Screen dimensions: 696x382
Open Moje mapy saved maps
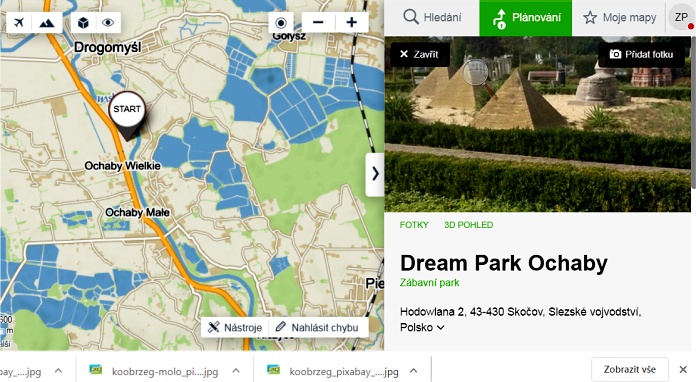pos(620,18)
